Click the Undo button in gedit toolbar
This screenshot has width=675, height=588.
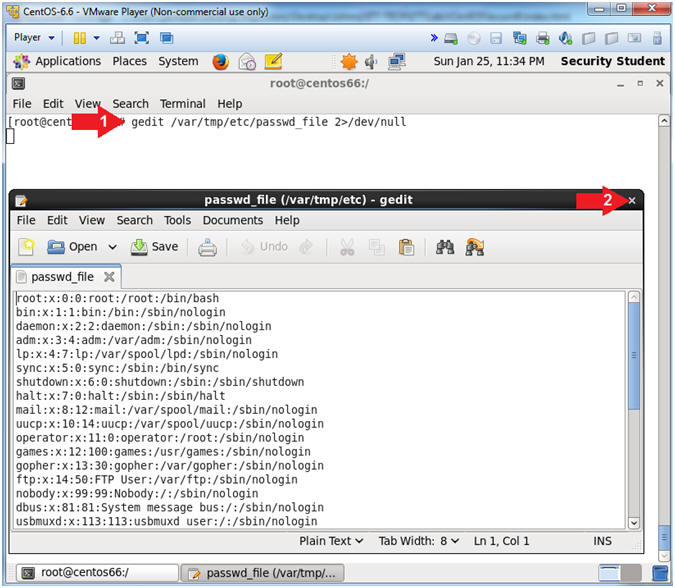264,247
